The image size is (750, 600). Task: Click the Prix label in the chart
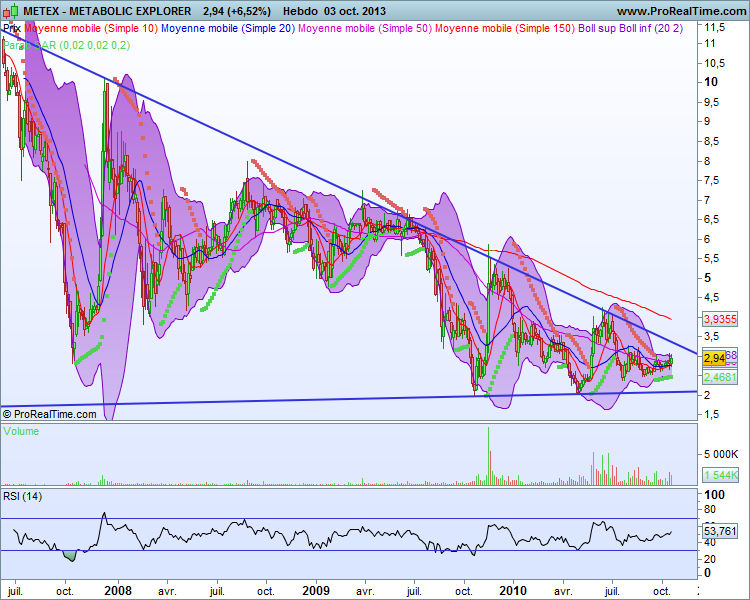pyautogui.click(x=11, y=28)
